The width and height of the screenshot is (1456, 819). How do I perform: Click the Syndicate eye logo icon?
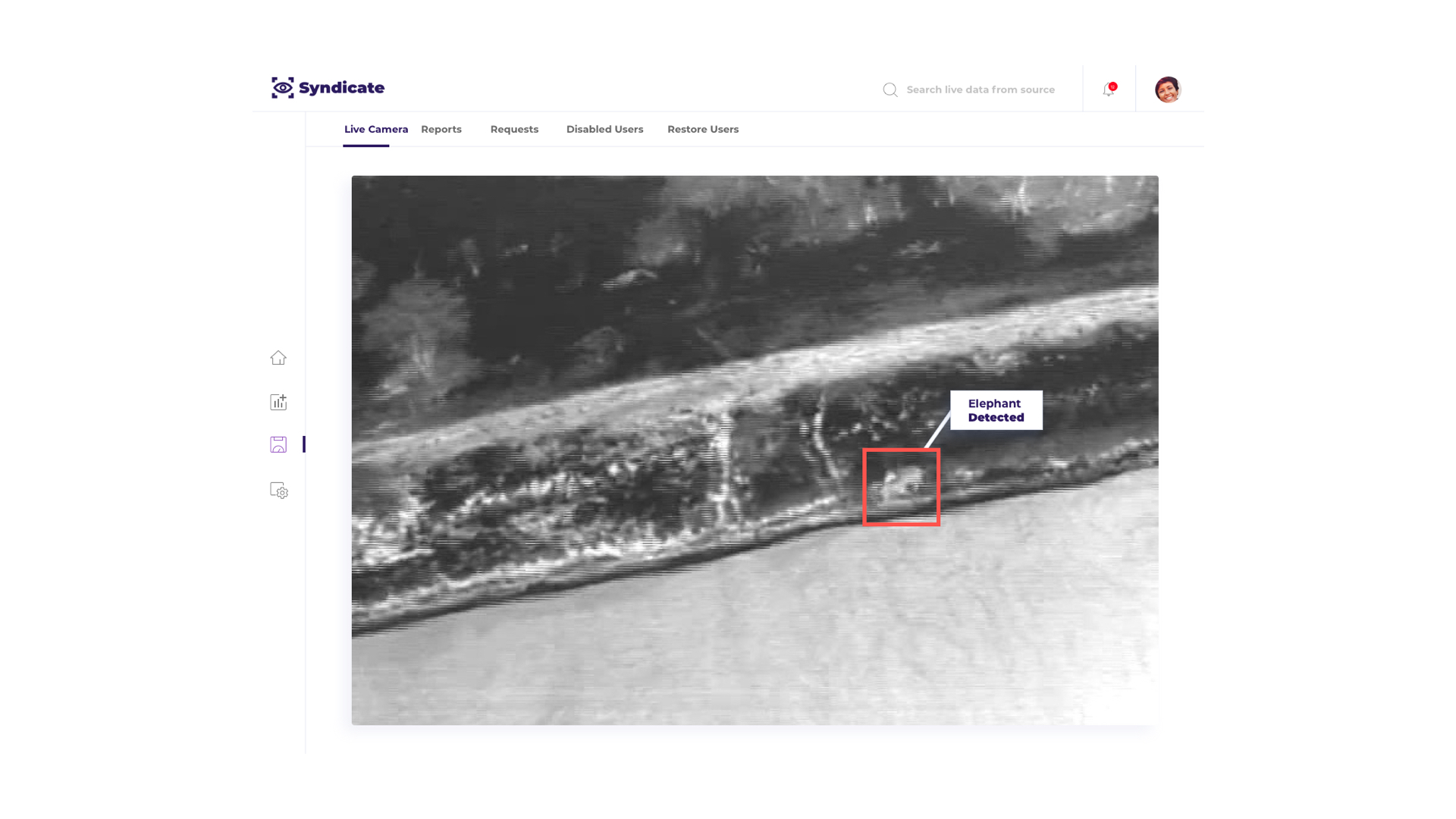(282, 88)
